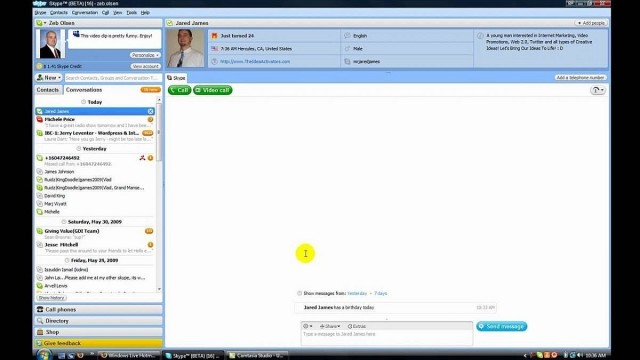Switch to the Contacts tab
This screenshot has height=360, width=640.
pyautogui.click(x=48, y=90)
